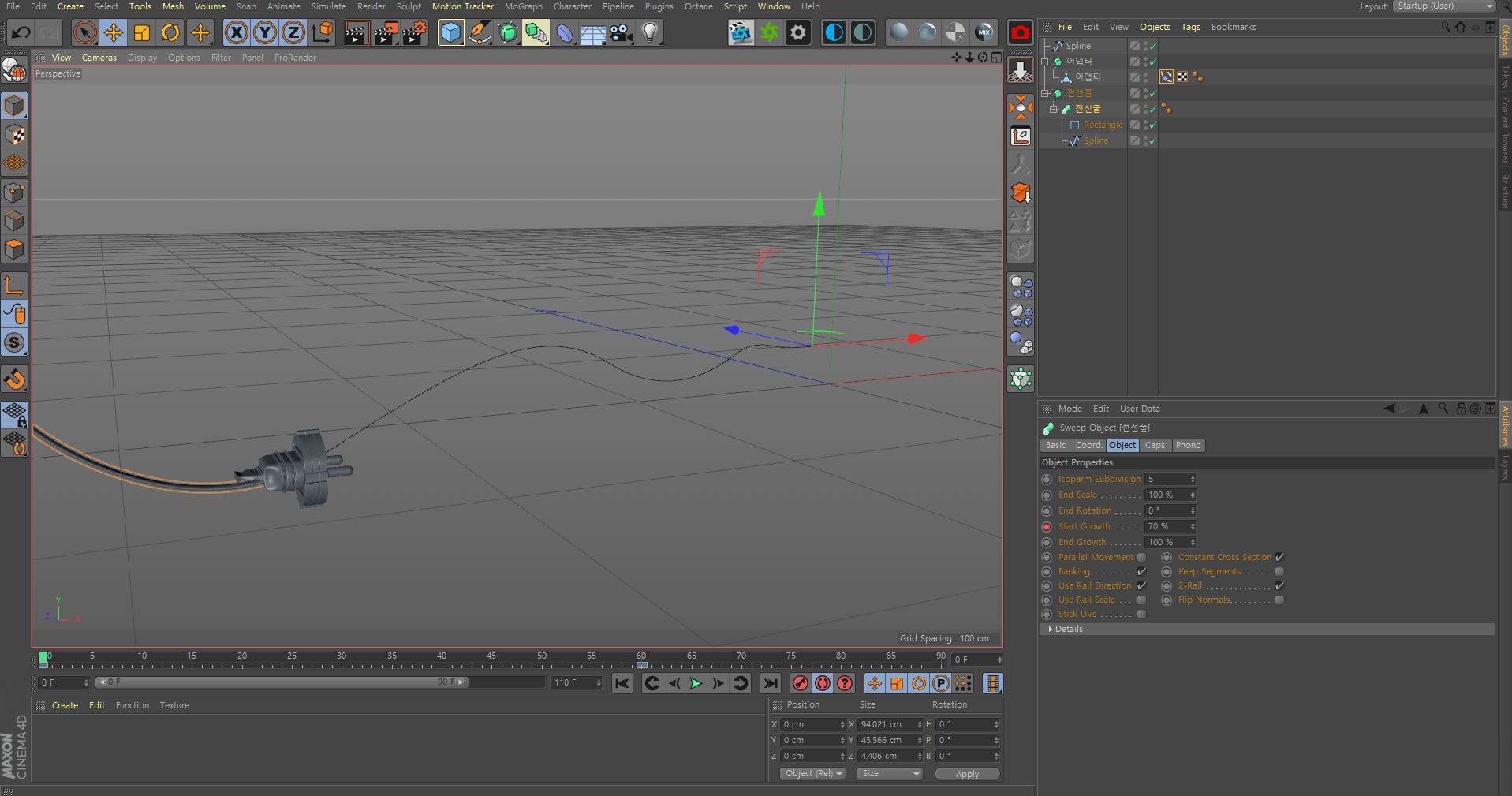Step Isoparm Subdivision value arrows
The height and width of the screenshot is (796, 1512).
tap(1193, 479)
